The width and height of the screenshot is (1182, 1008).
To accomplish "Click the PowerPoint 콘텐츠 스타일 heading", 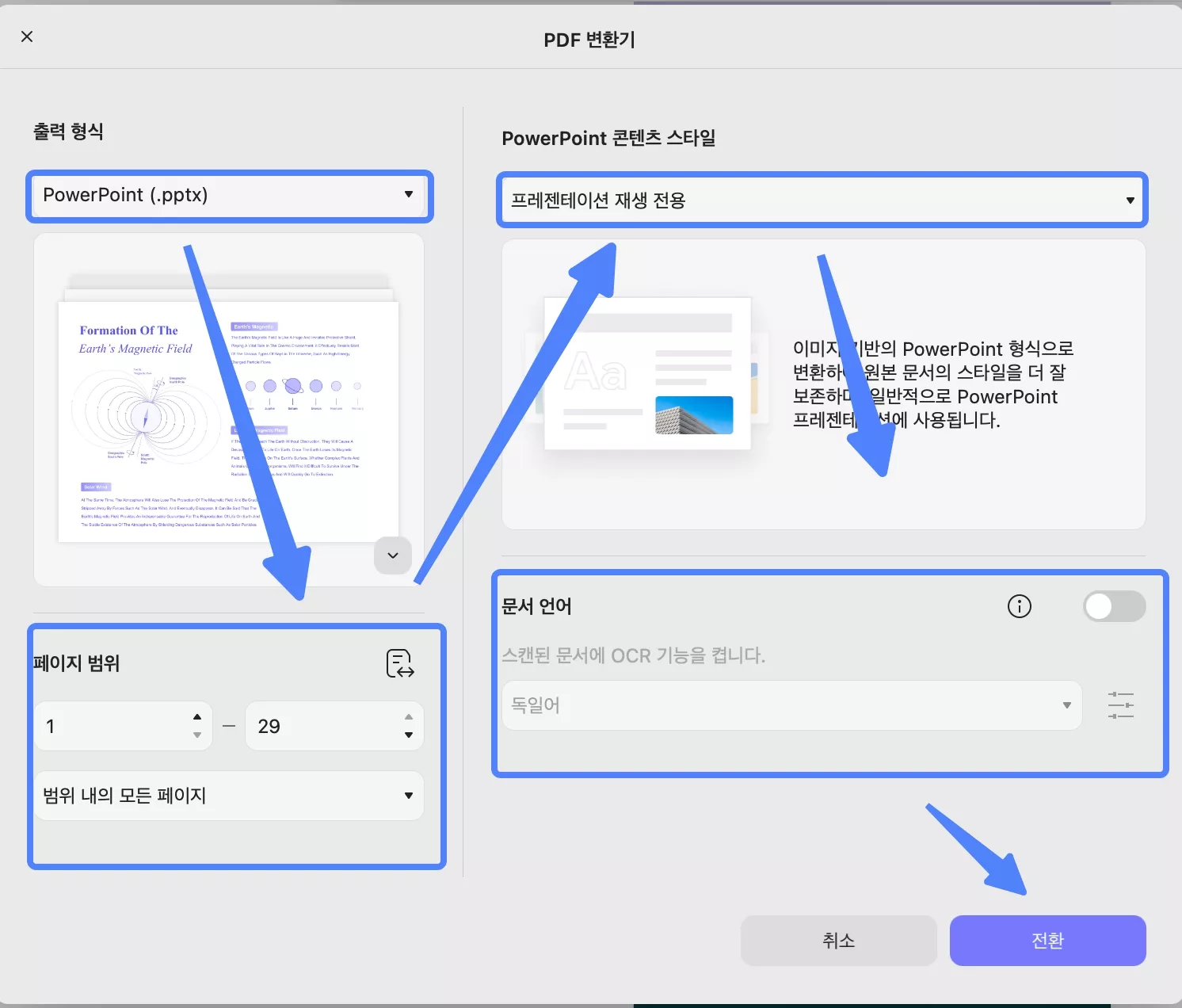I will (x=608, y=138).
